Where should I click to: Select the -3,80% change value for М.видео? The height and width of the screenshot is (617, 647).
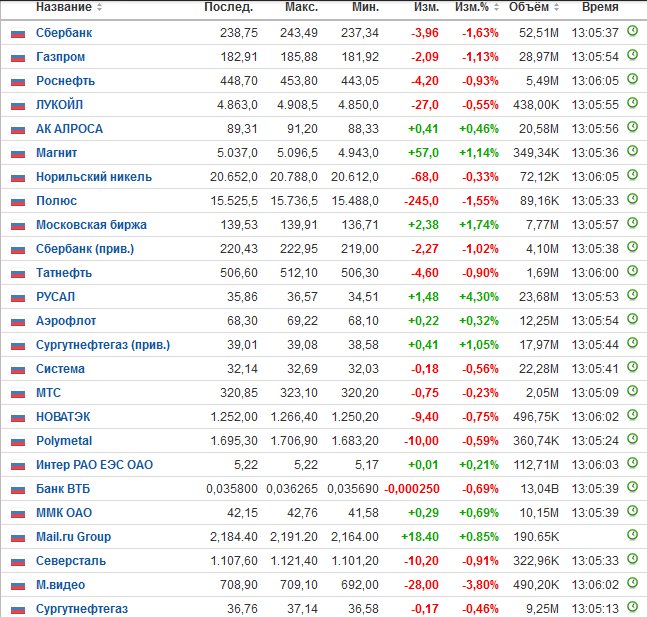480,585
